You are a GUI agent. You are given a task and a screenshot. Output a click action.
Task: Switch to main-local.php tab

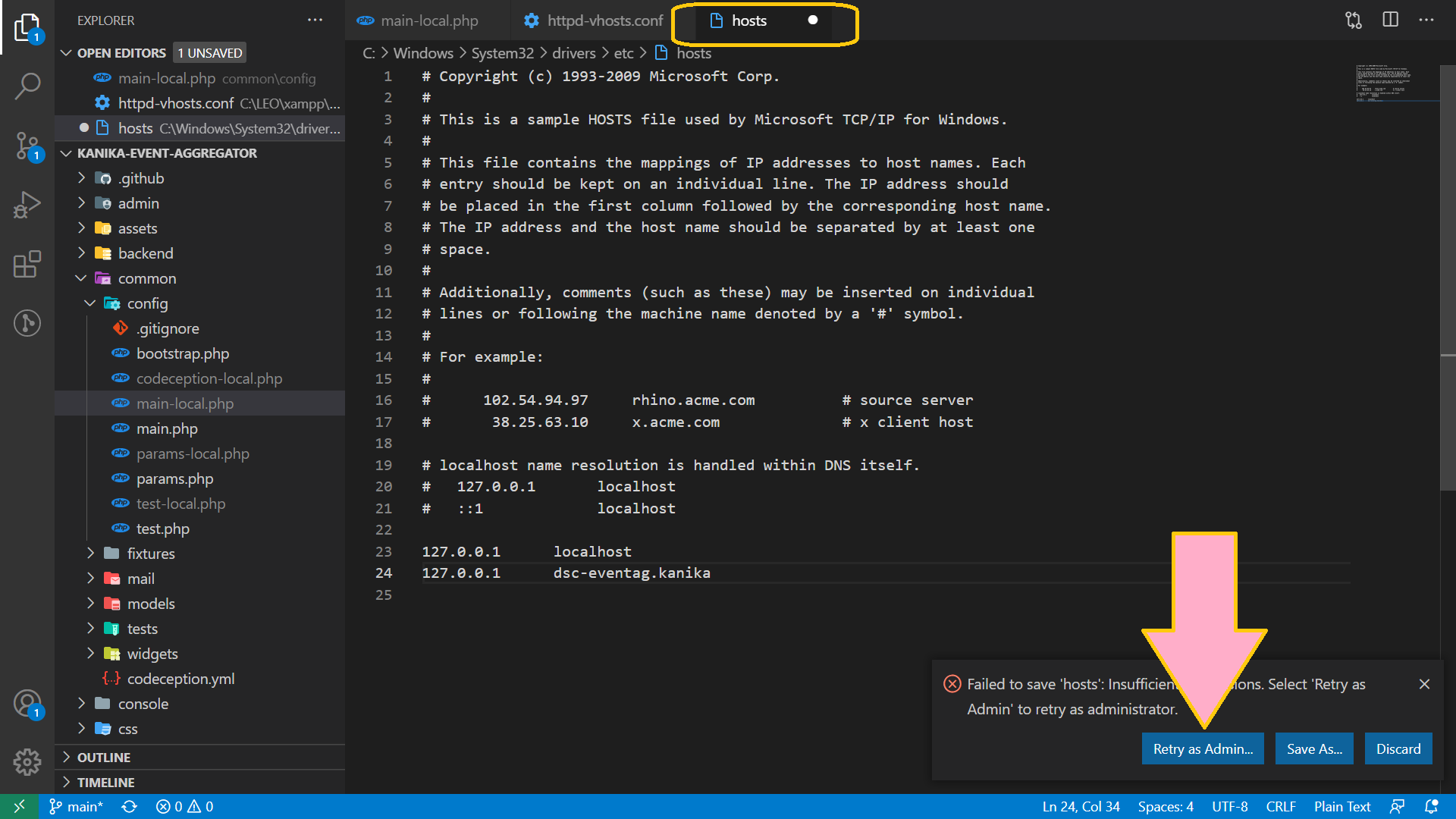tap(428, 20)
